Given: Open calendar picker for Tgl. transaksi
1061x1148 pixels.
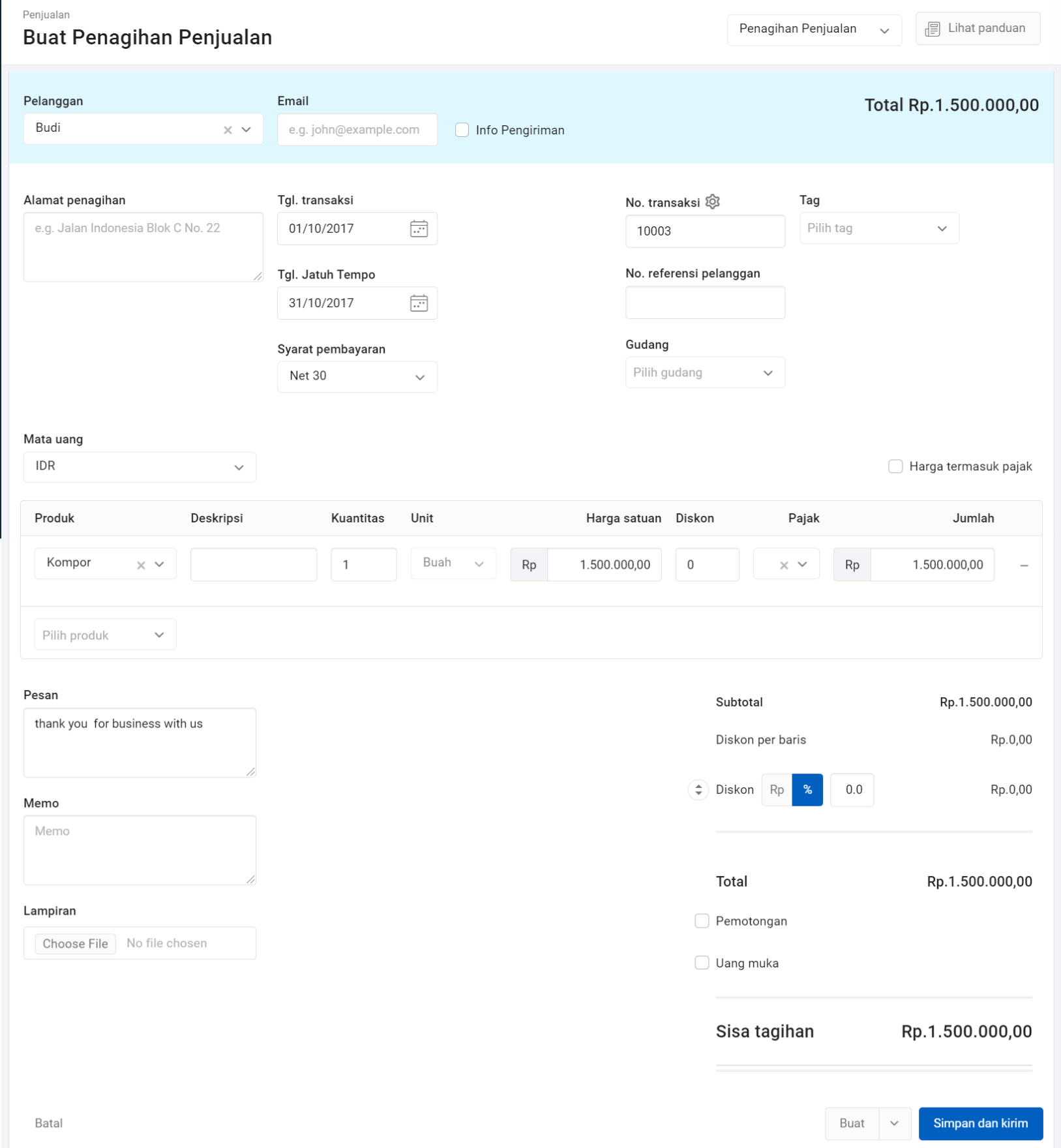Looking at the screenshot, I should [x=419, y=228].
